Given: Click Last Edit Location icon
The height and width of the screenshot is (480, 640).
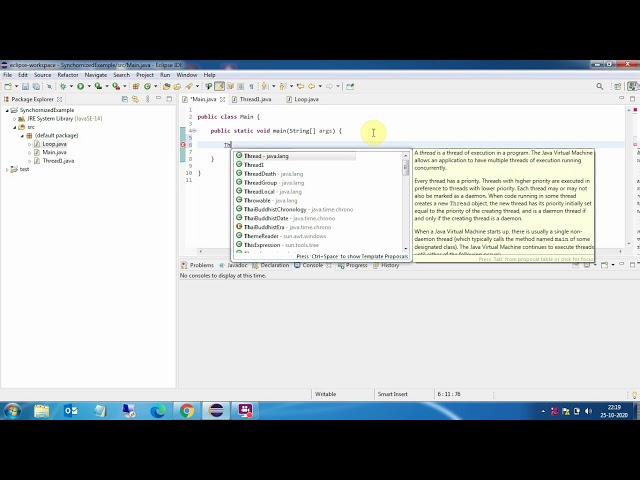Looking at the screenshot, I should (300, 86).
